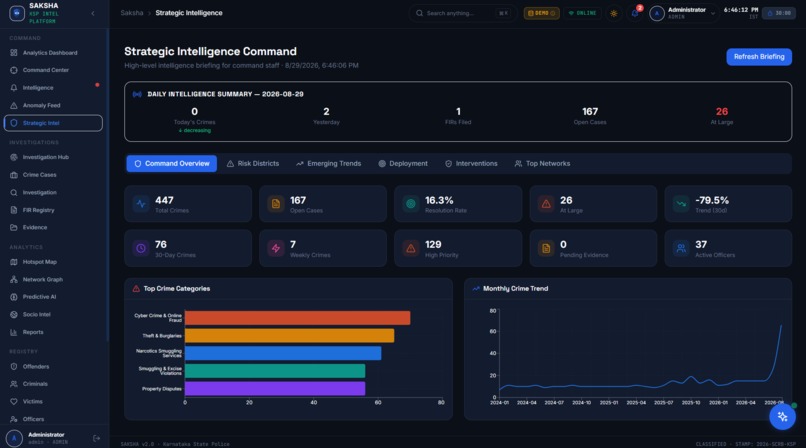806x448 pixels.
Task: Click the Refresh Briefing button
Action: coord(759,57)
